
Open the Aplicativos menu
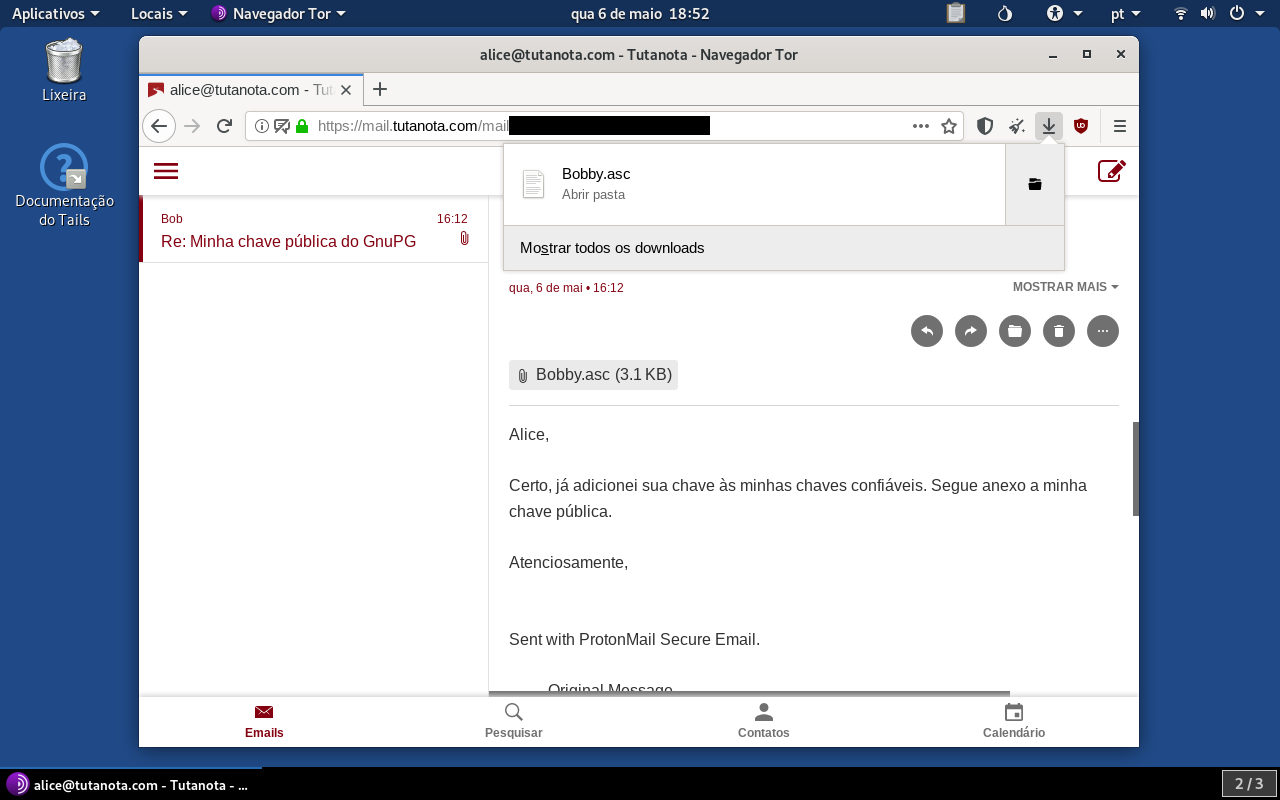[56, 14]
